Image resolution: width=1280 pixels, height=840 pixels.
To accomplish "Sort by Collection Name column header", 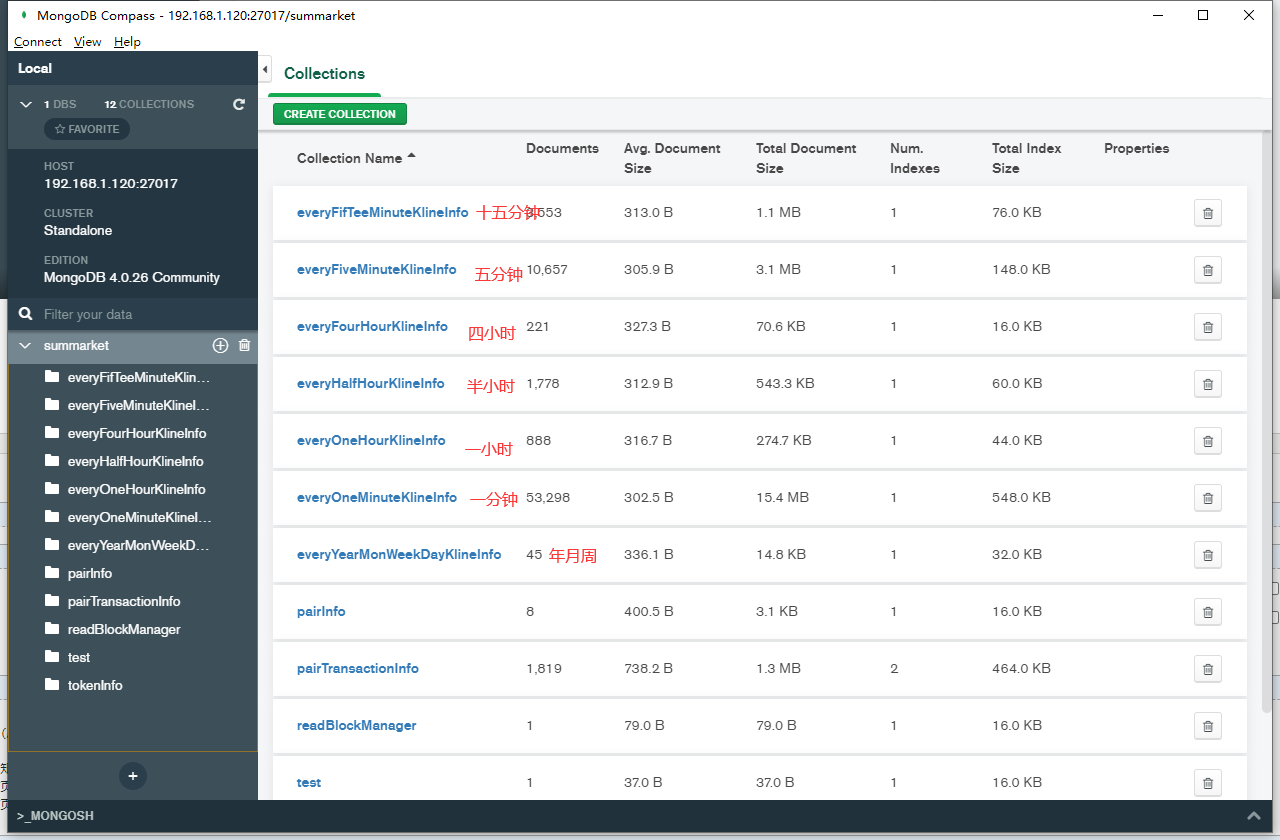I will click(356, 158).
